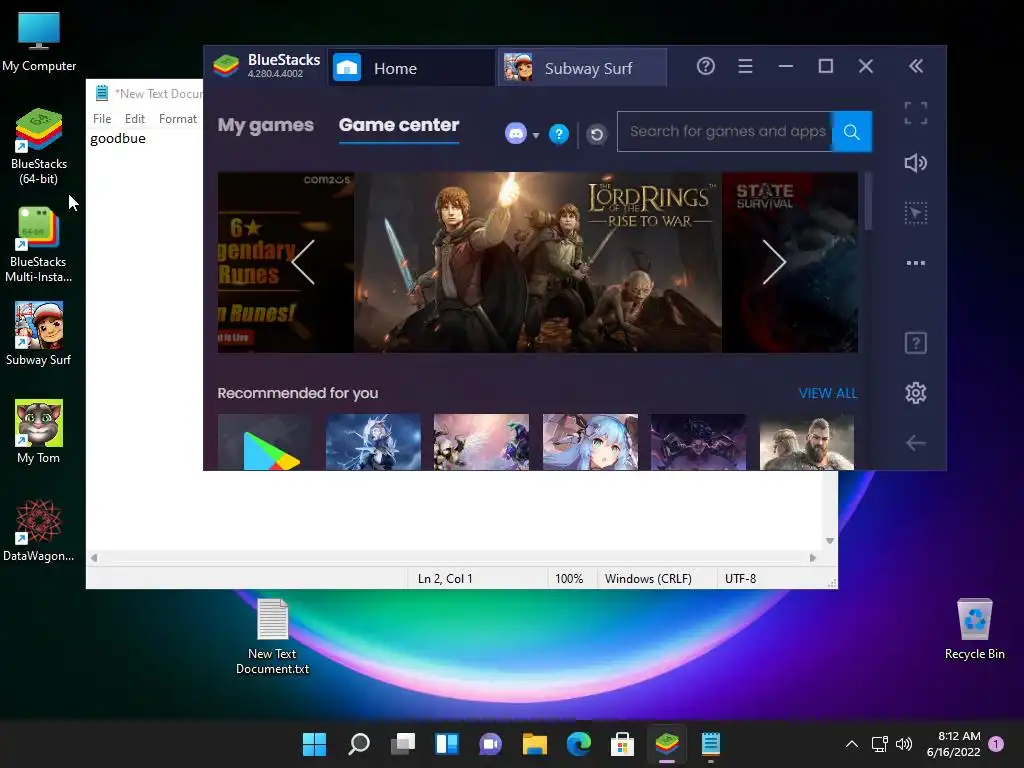Select the My Tom desktop shortcut
1024x768 pixels.
pyautogui.click(x=39, y=431)
